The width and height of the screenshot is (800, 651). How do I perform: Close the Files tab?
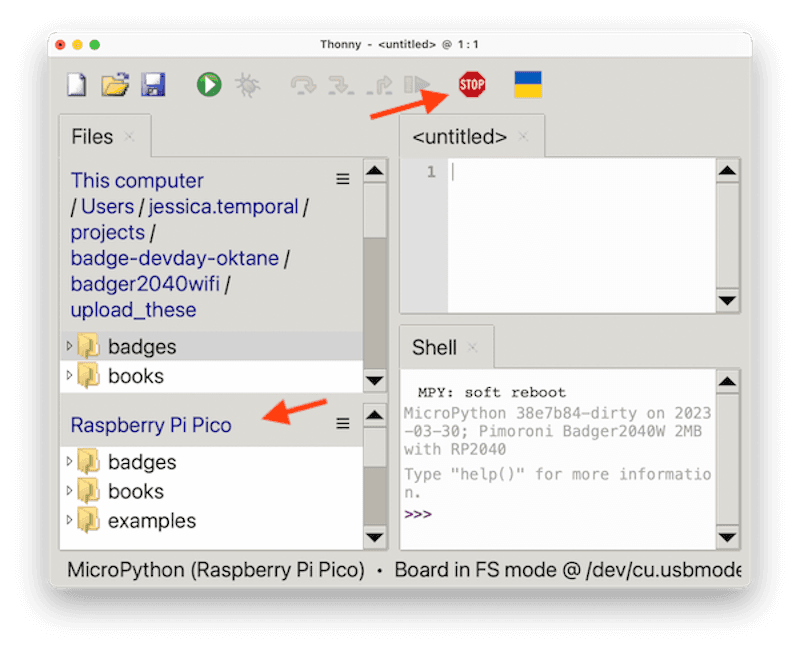pos(129,137)
